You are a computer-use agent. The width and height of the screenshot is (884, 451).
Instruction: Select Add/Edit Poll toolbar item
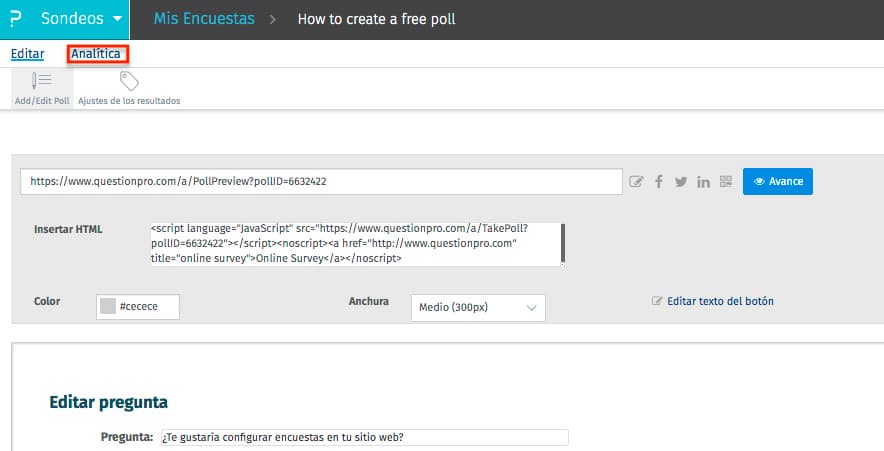pyautogui.click(x=42, y=89)
